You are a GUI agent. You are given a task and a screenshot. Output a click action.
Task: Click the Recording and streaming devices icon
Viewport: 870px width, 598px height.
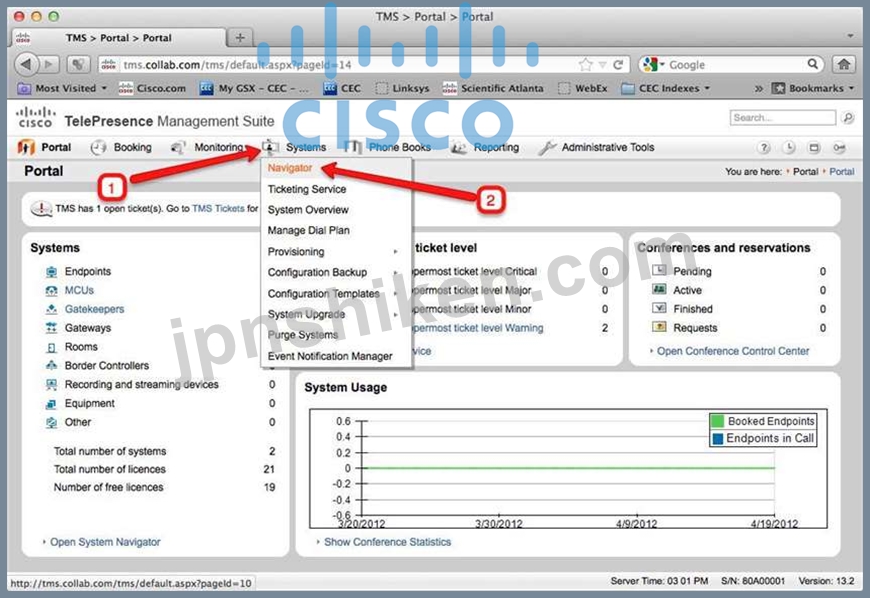click(52, 385)
